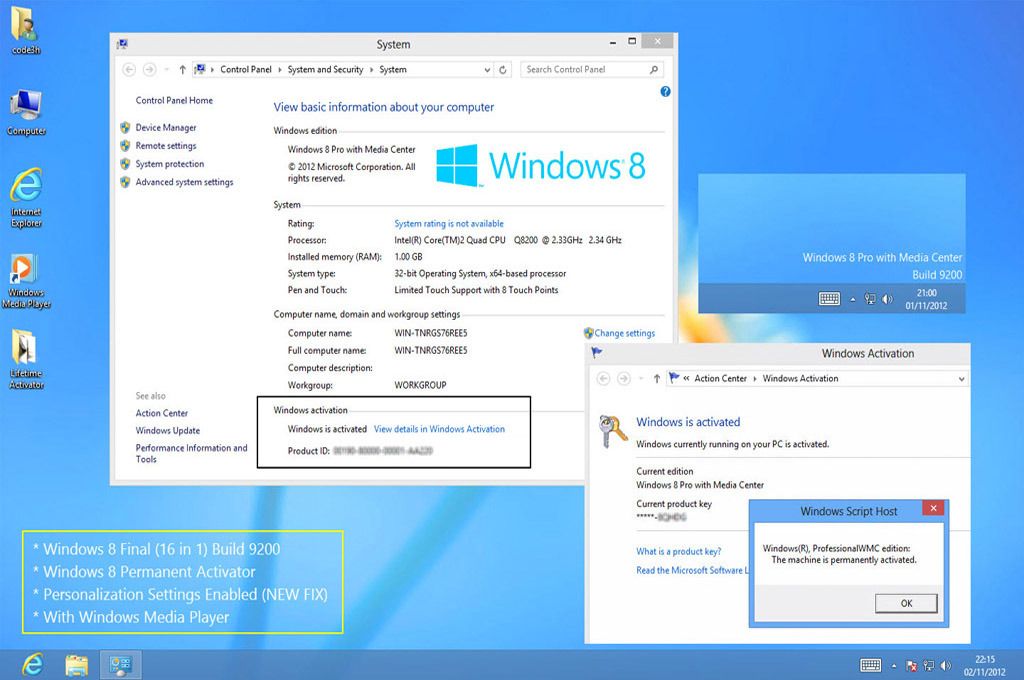Click the 1.00 GB installed memory value
This screenshot has height=680, width=1024.
click(x=408, y=257)
